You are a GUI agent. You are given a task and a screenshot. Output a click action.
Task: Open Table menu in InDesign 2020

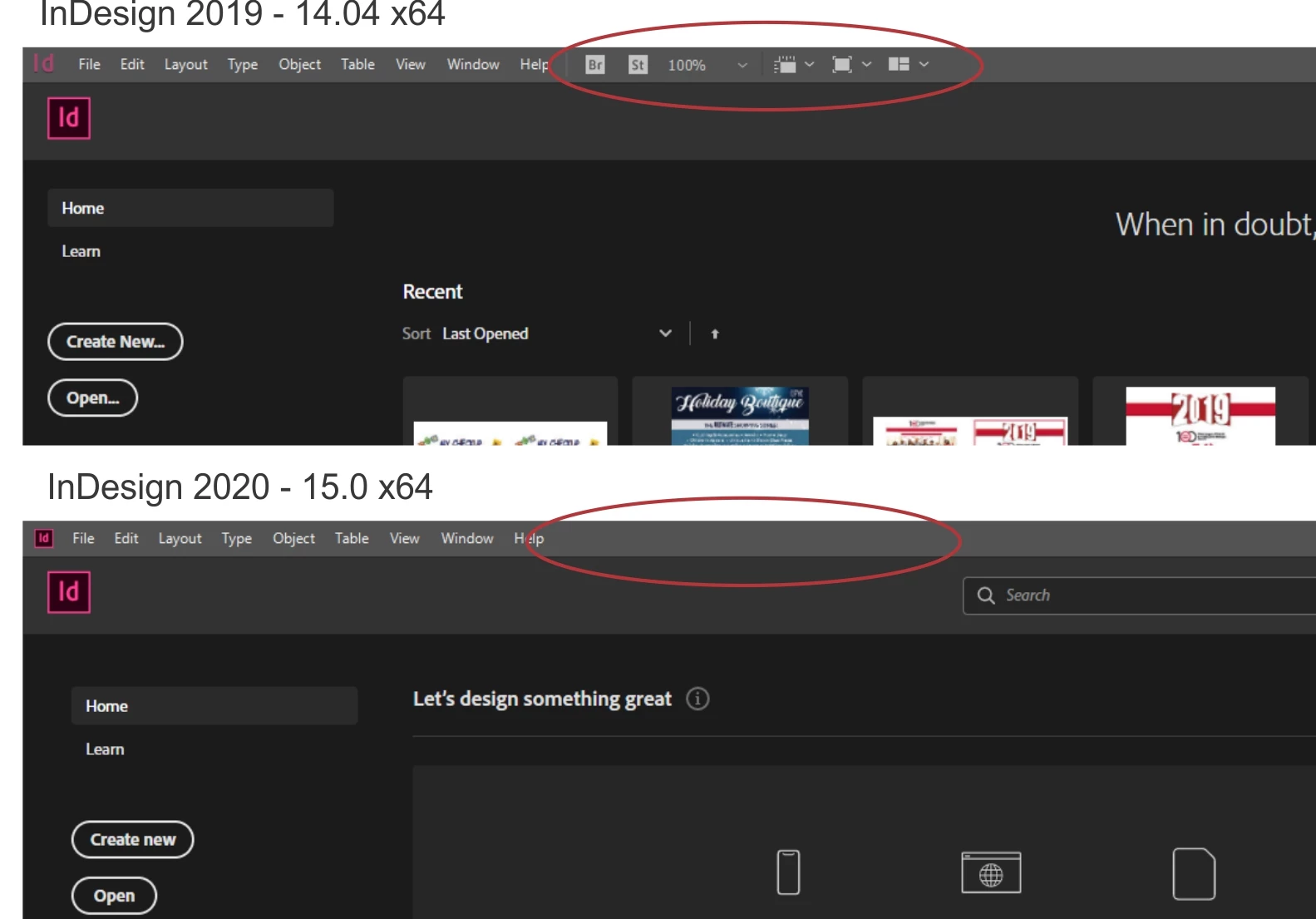click(x=352, y=538)
